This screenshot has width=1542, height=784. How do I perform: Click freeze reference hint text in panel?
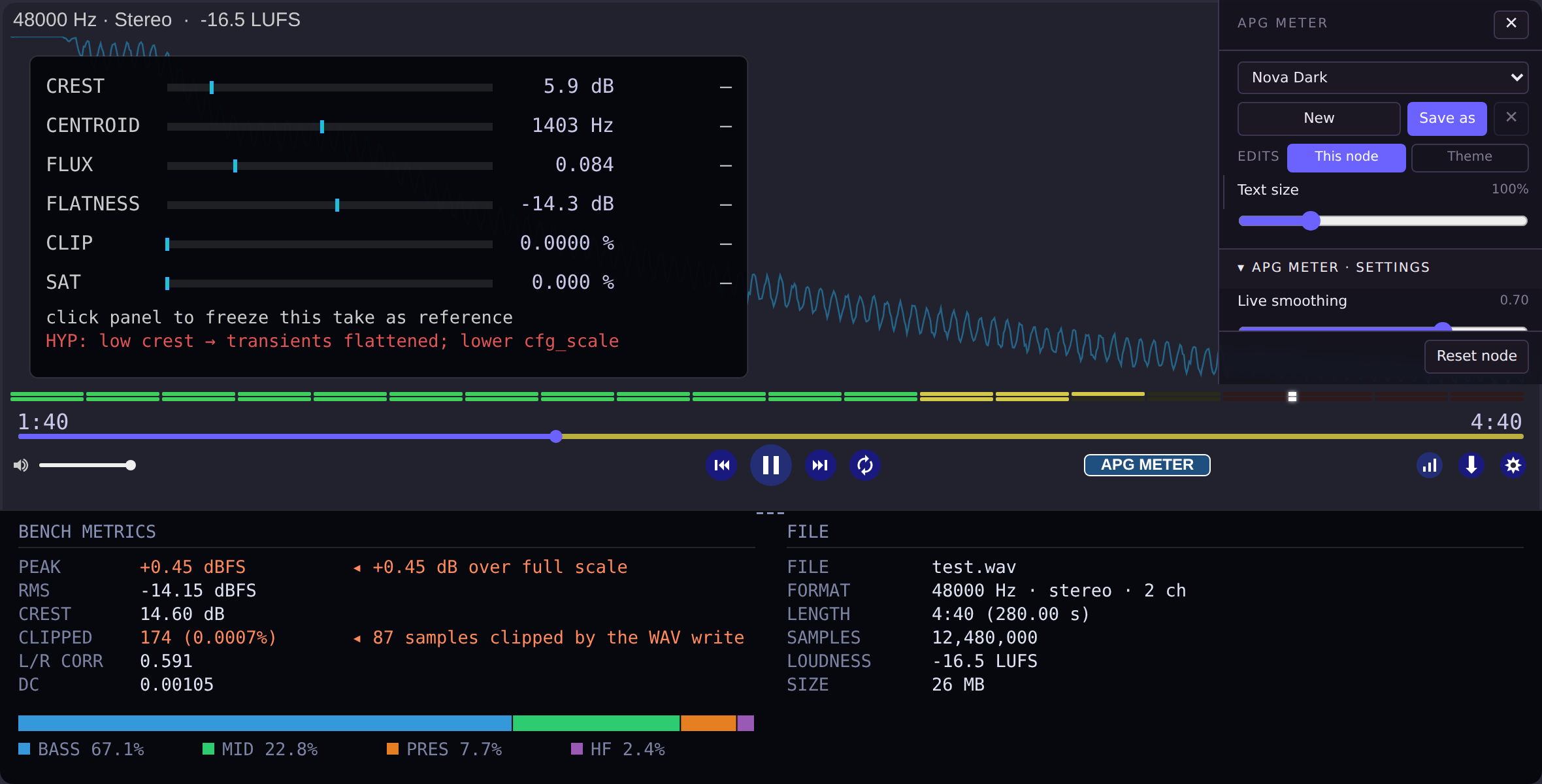[279, 318]
